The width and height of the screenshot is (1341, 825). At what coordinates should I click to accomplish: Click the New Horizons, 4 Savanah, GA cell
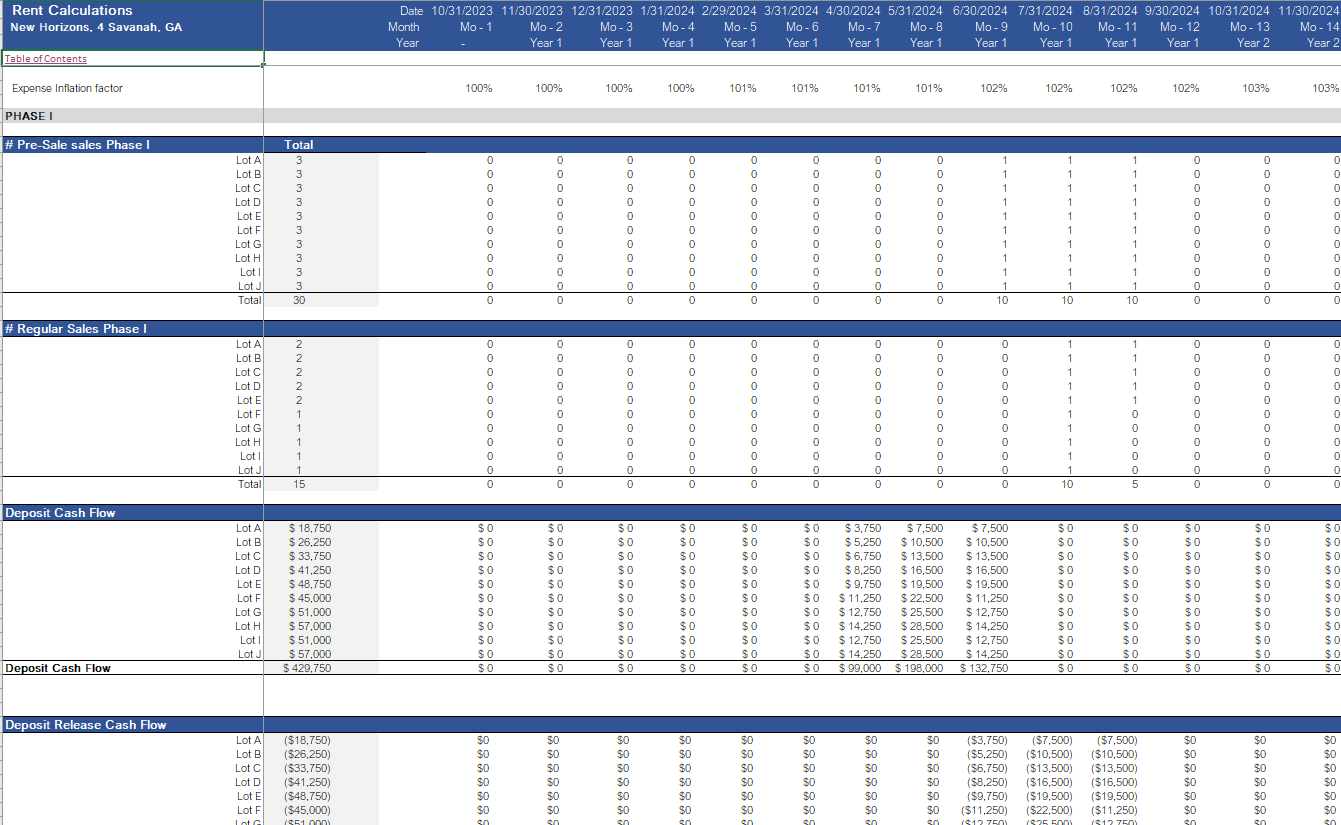pos(96,27)
